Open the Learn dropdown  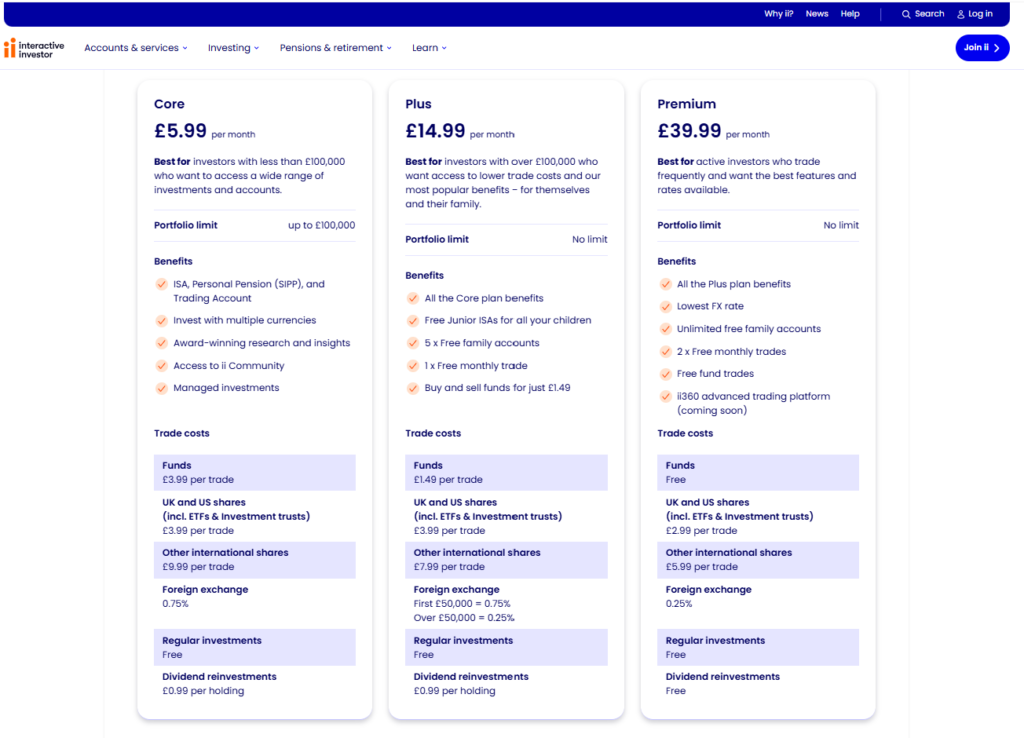[428, 47]
